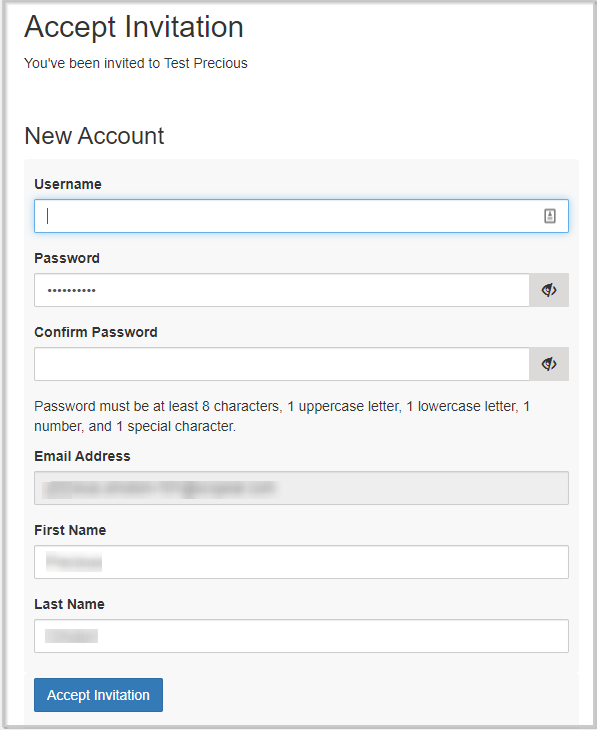This screenshot has height=730, width=597.
Task: Click into the First Name field
Action: tap(301, 562)
